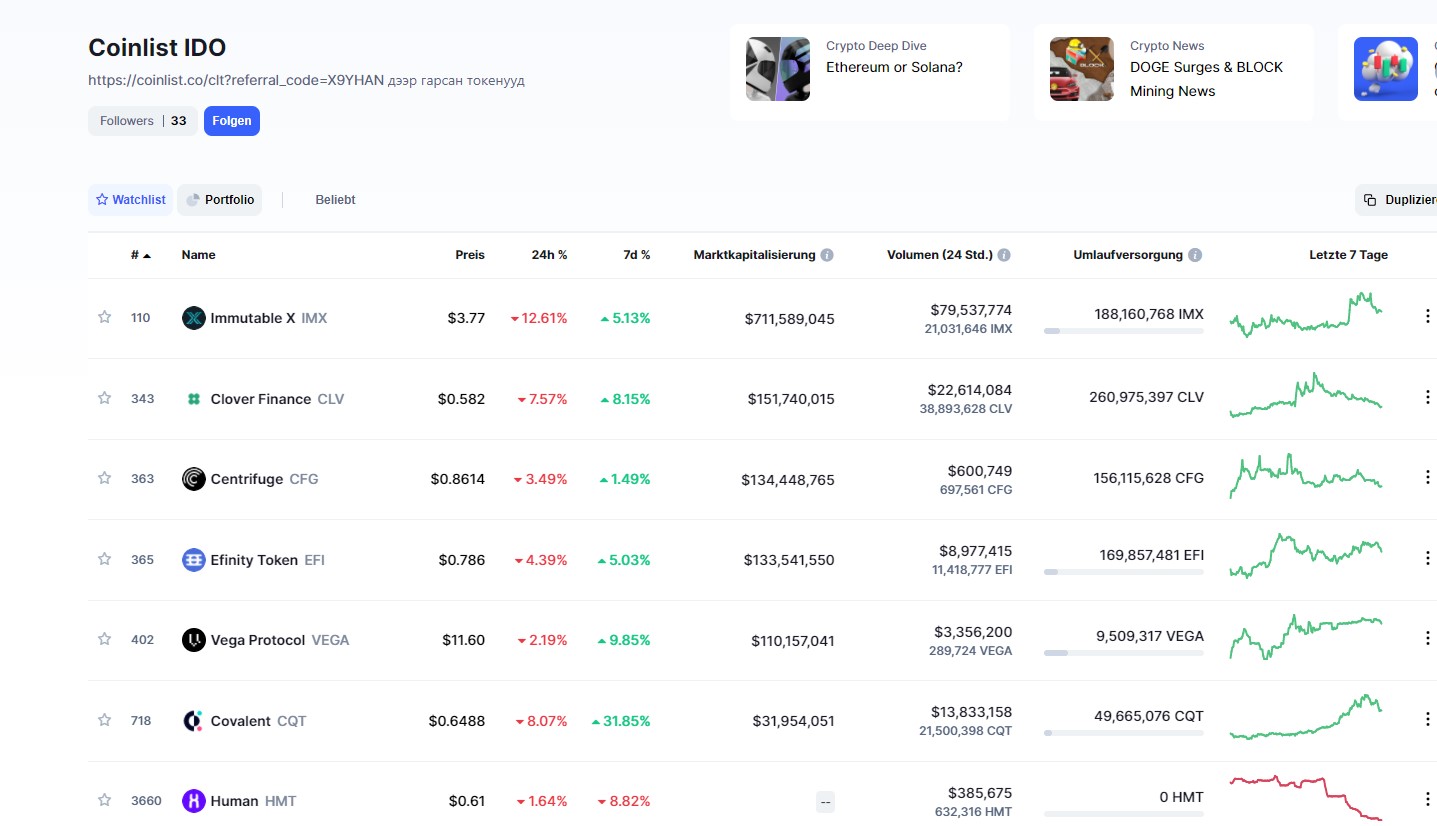Open Ethereum or Solana article thumbnail
The image size is (1437, 826).
tap(778, 69)
